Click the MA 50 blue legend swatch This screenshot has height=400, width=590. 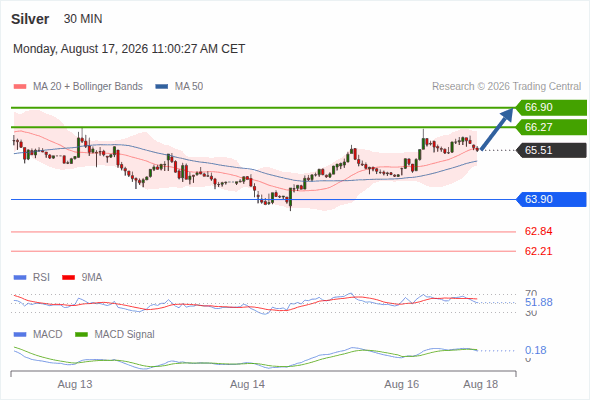pos(162,87)
